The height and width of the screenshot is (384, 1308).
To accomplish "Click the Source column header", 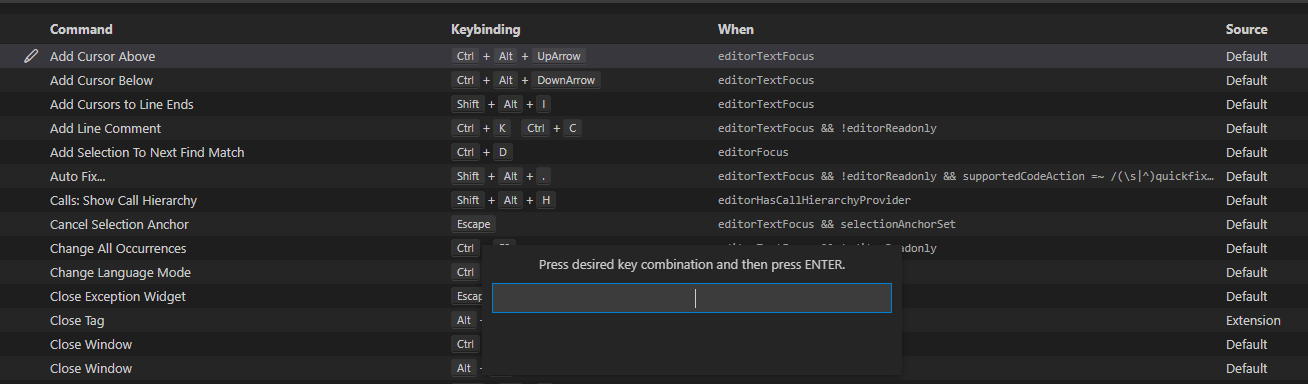I will click(1246, 29).
